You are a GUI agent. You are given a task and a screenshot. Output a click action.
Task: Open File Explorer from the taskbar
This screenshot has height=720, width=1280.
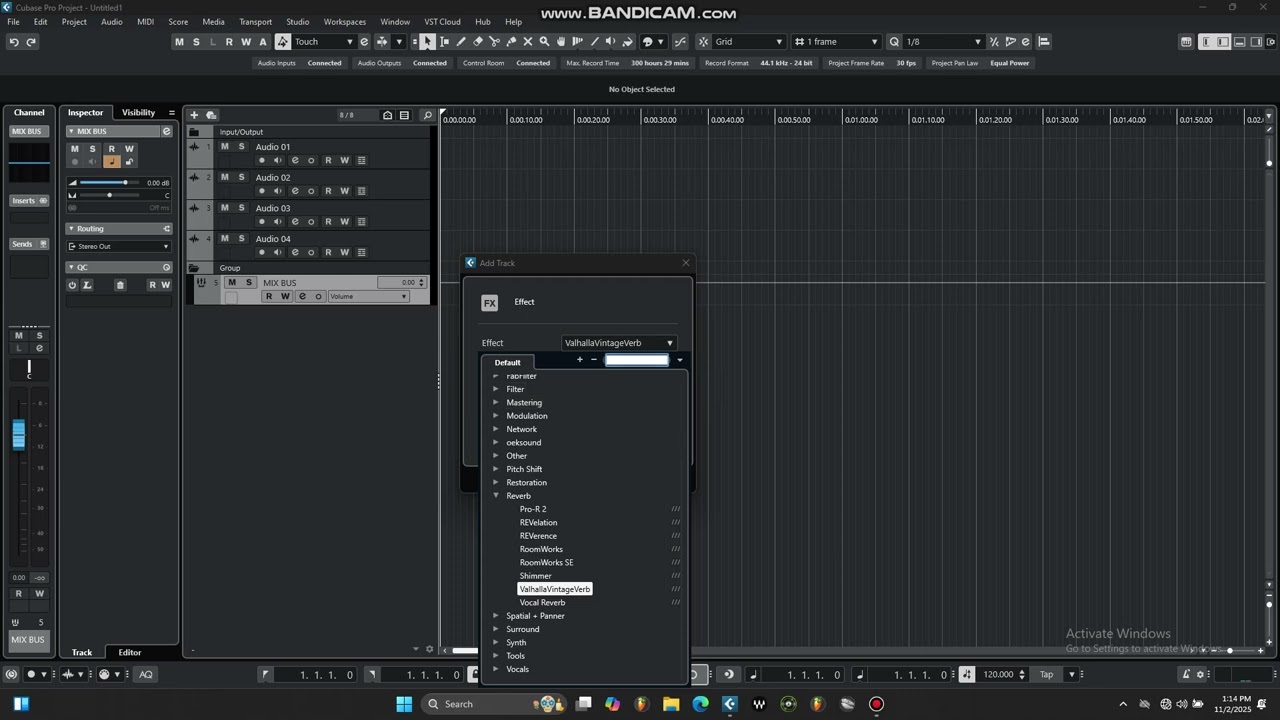pos(670,704)
